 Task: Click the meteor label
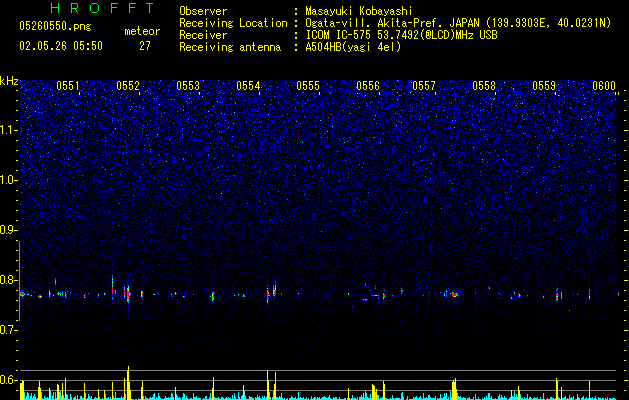pyautogui.click(x=142, y=31)
